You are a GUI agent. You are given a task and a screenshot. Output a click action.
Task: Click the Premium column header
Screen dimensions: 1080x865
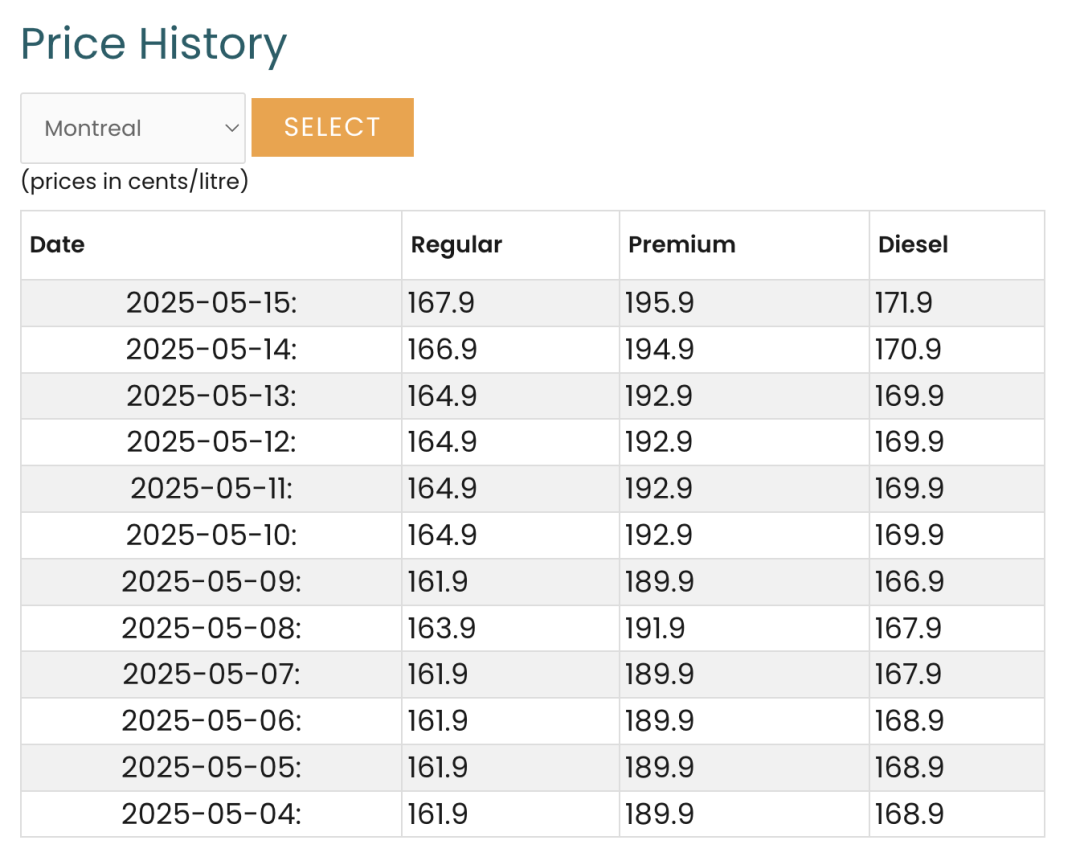(682, 244)
